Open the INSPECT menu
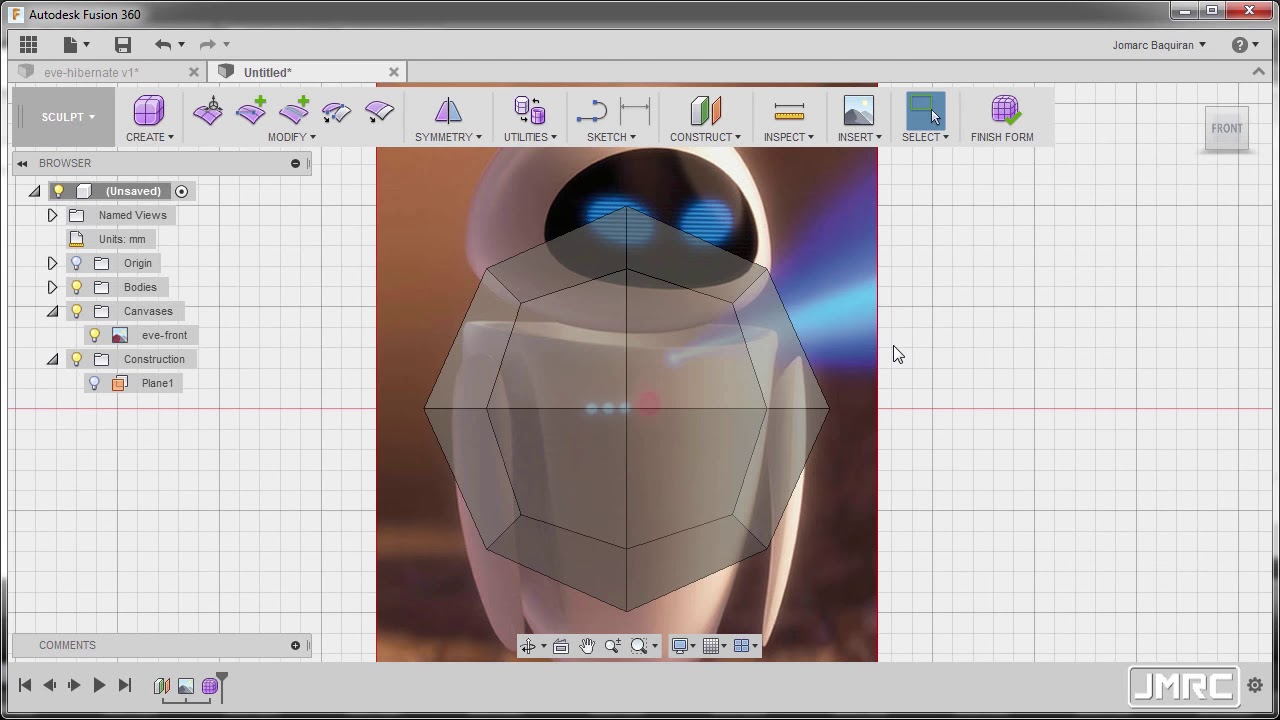Image resolution: width=1280 pixels, height=720 pixels. tap(789, 137)
